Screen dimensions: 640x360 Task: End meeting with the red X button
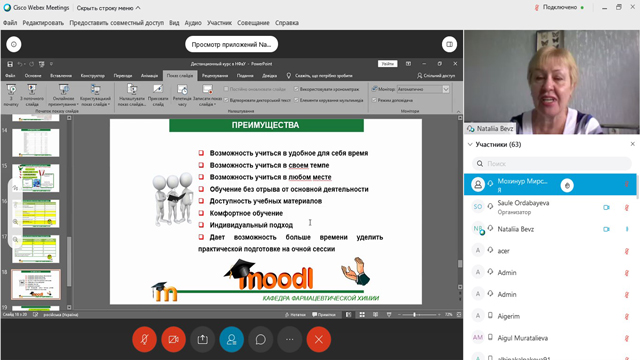(x=319, y=339)
